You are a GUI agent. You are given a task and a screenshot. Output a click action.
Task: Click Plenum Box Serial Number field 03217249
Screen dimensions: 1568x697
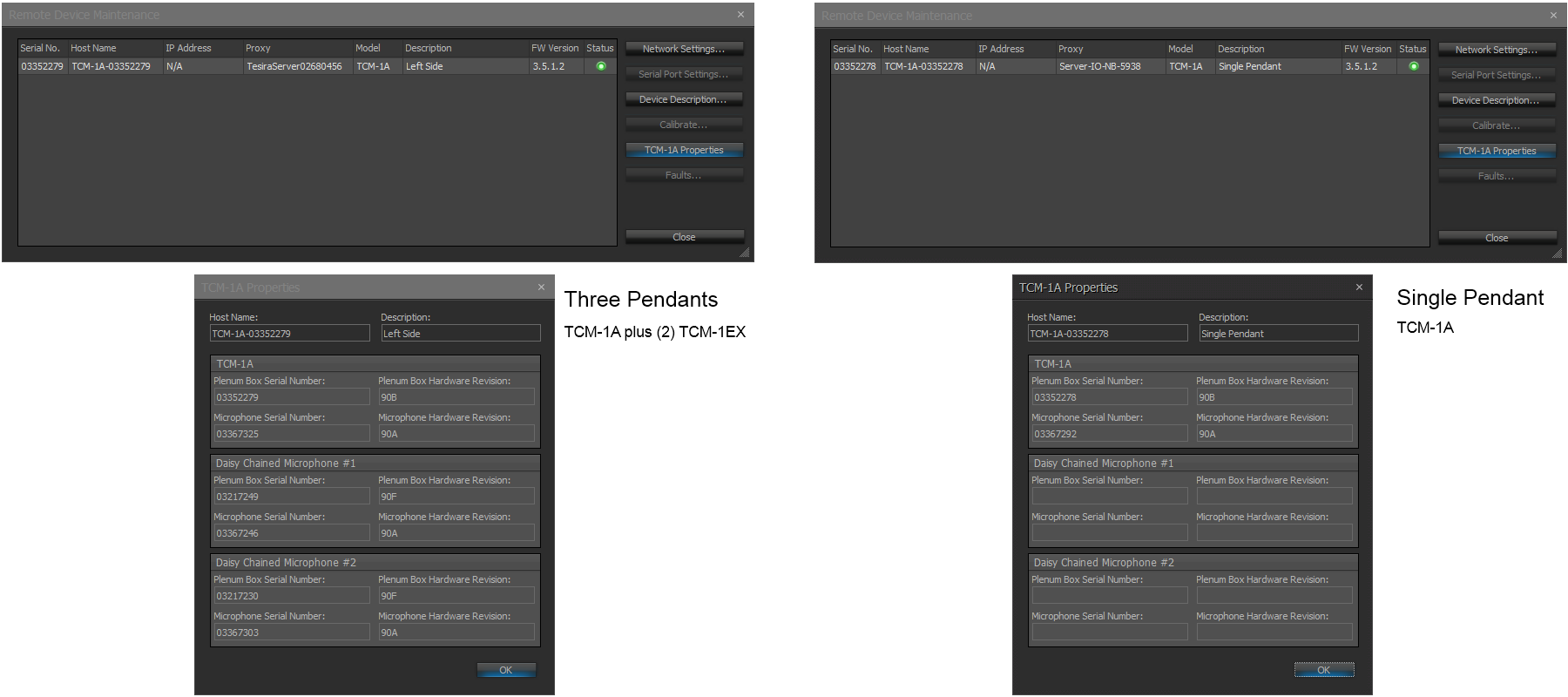(292, 497)
